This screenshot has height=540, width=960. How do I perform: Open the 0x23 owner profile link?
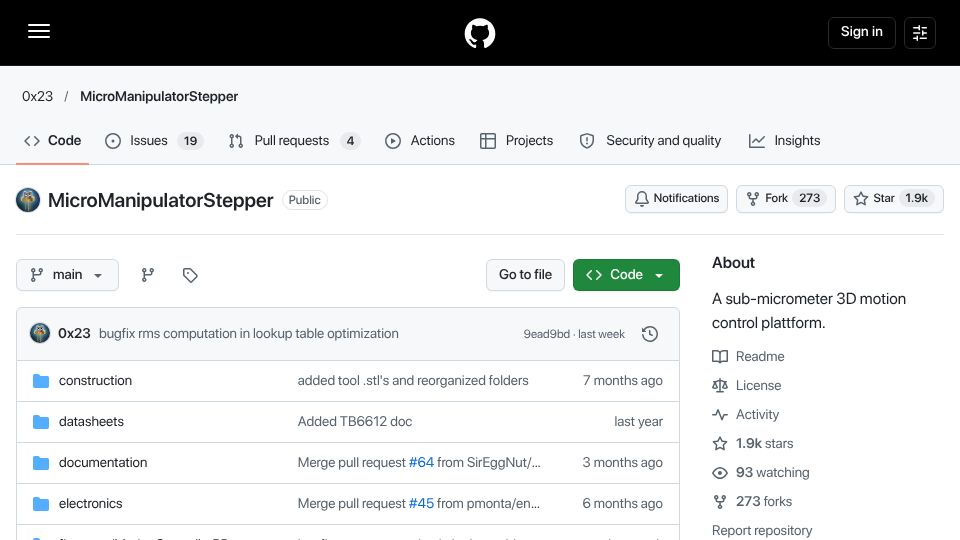(x=37, y=96)
